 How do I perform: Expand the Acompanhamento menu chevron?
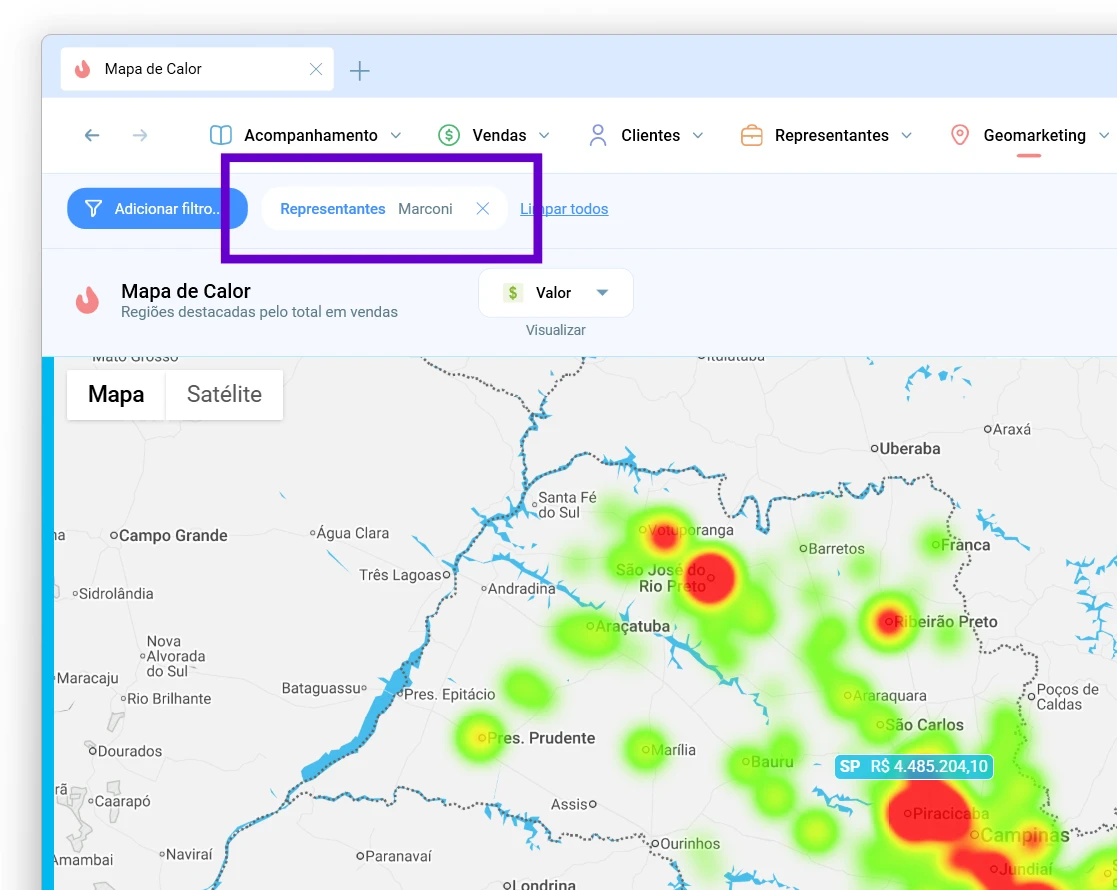click(x=396, y=135)
